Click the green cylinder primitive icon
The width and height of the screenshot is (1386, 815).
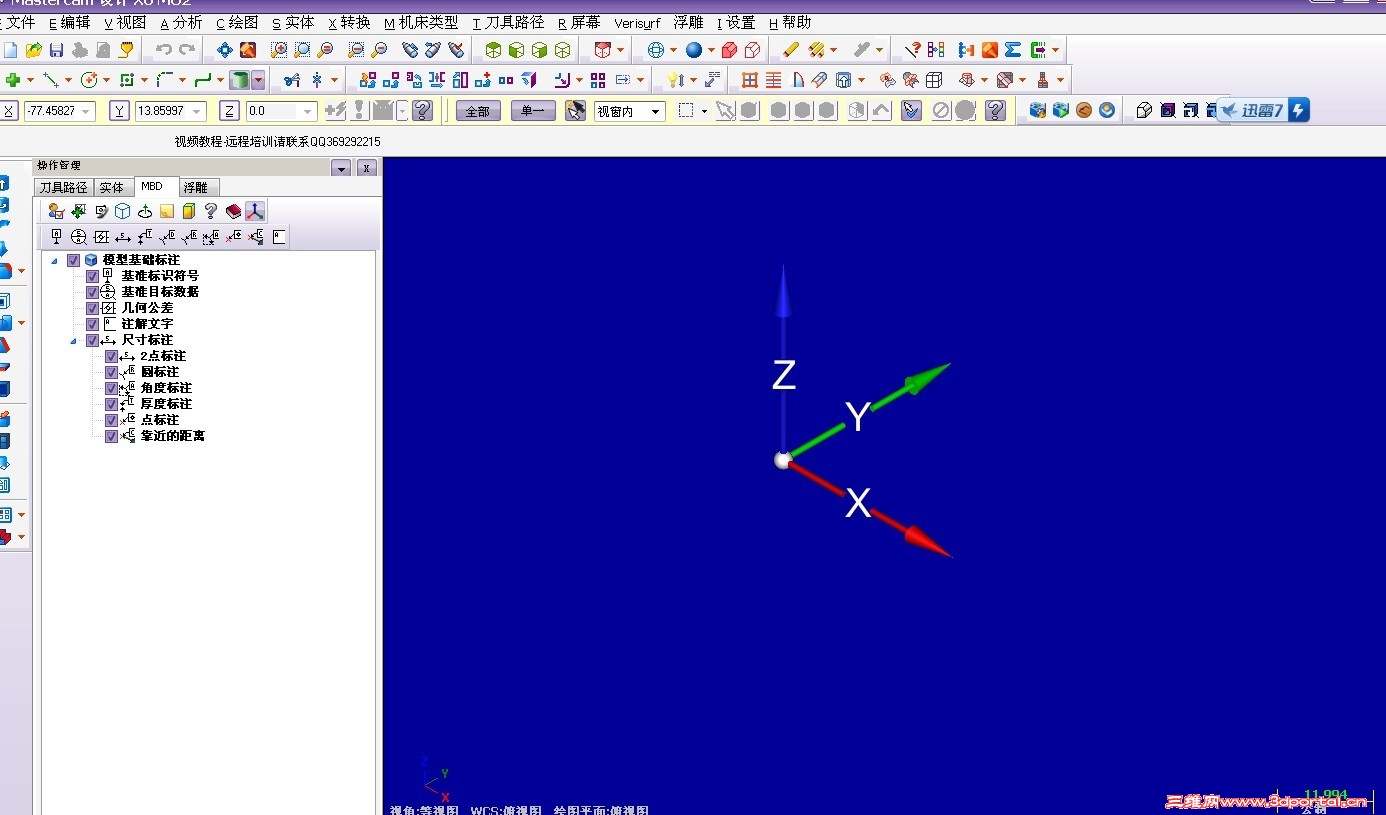point(239,79)
